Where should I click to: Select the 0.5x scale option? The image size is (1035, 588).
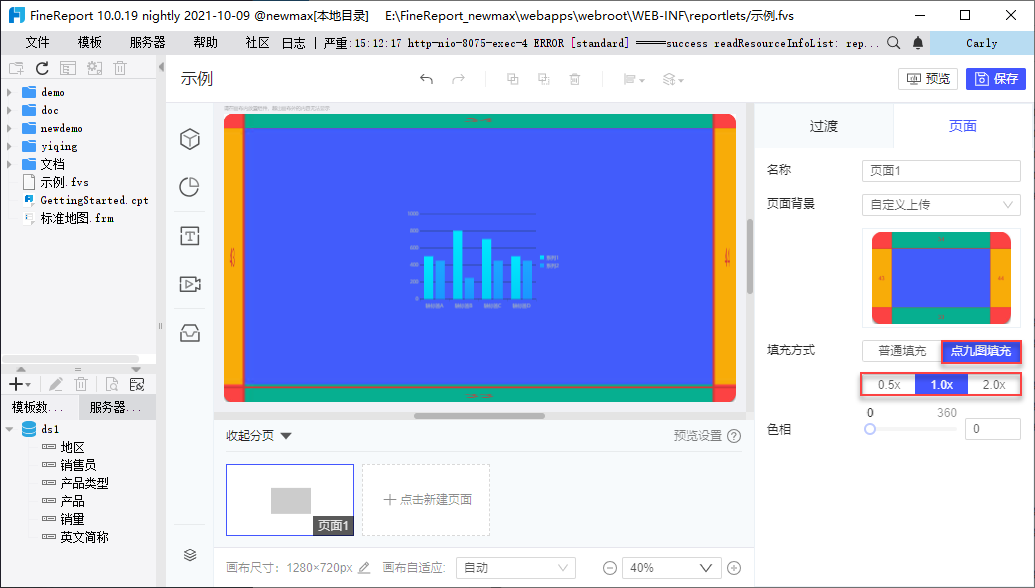click(x=888, y=385)
